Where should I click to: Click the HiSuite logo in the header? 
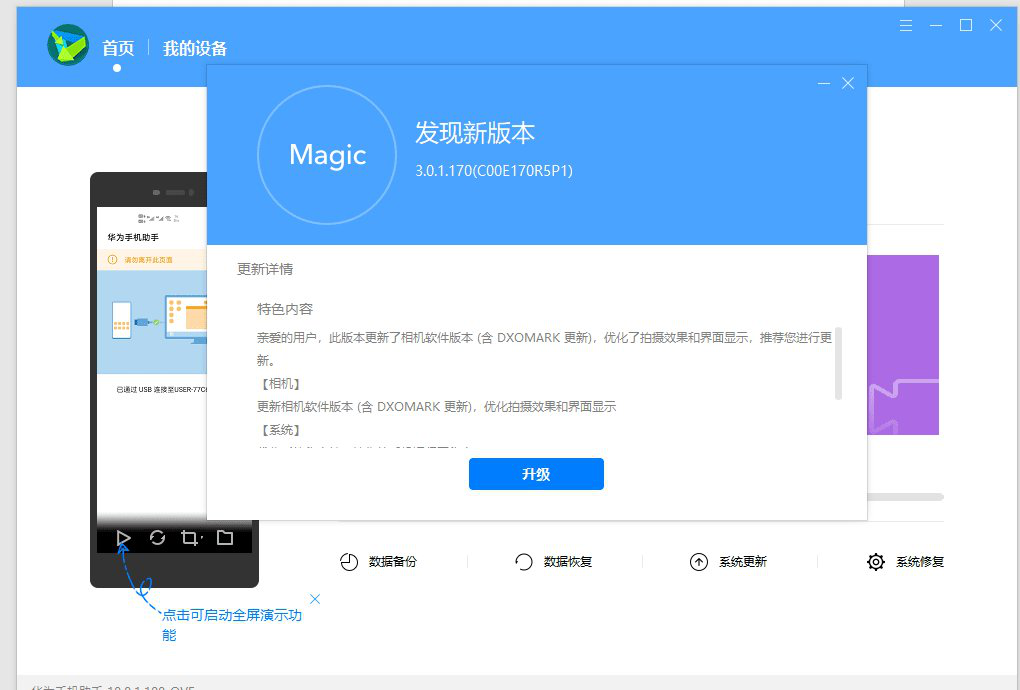(68, 45)
